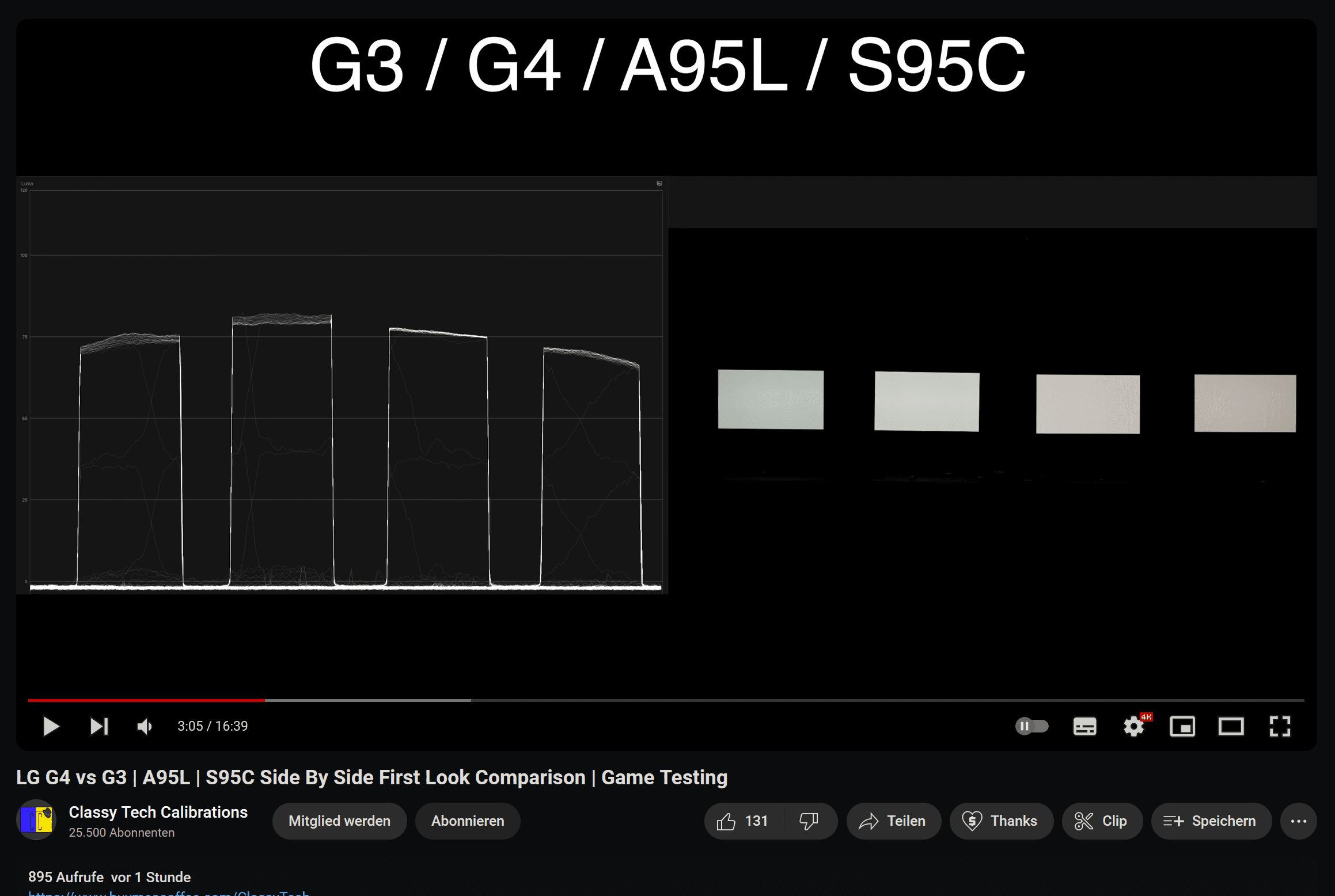Open the video settings gear
Viewport: 1335px width, 896px height.
[1134, 726]
